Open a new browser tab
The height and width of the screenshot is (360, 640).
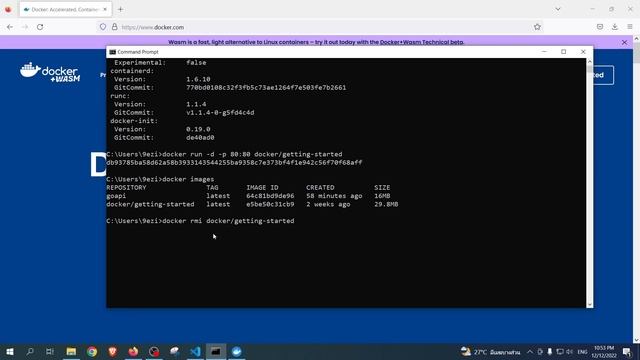[120, 9]
